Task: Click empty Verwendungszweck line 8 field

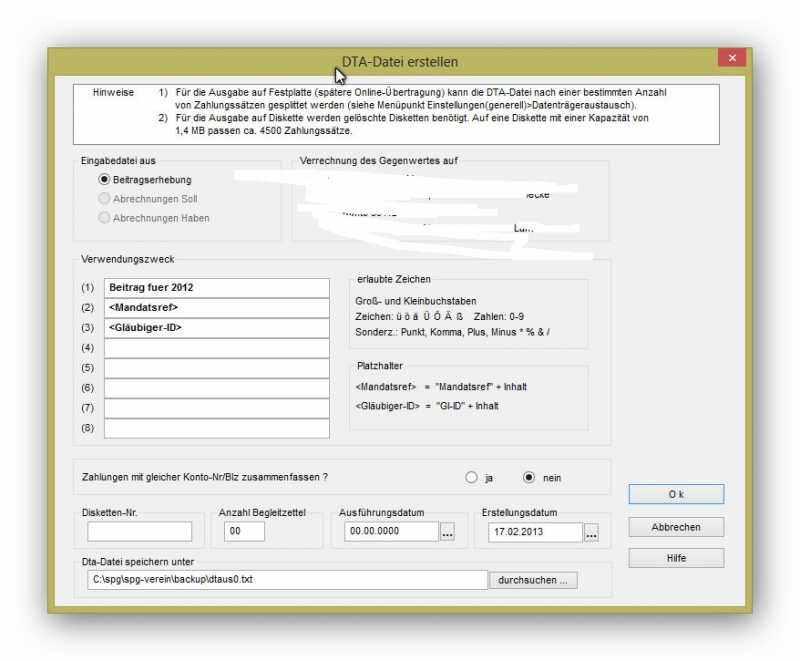Action: pyautogui.click(x=216, y=428)
